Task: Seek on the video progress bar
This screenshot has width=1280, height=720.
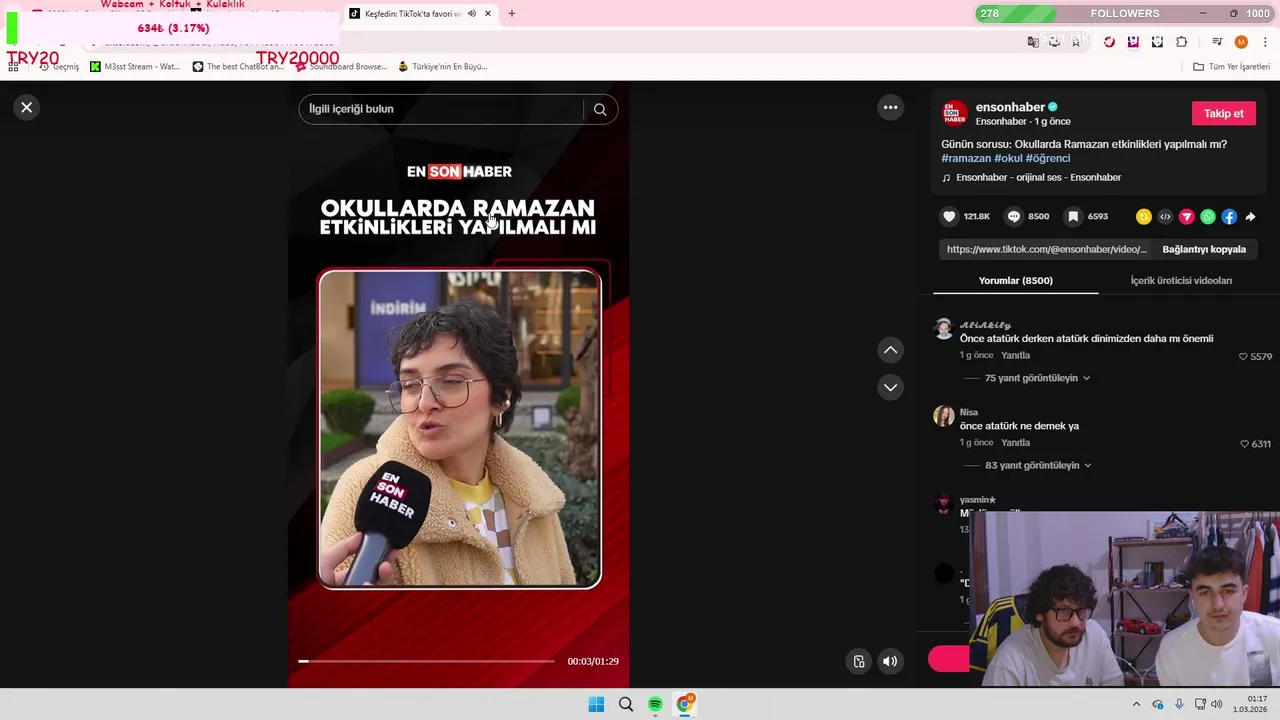Action: pos(426,661)
